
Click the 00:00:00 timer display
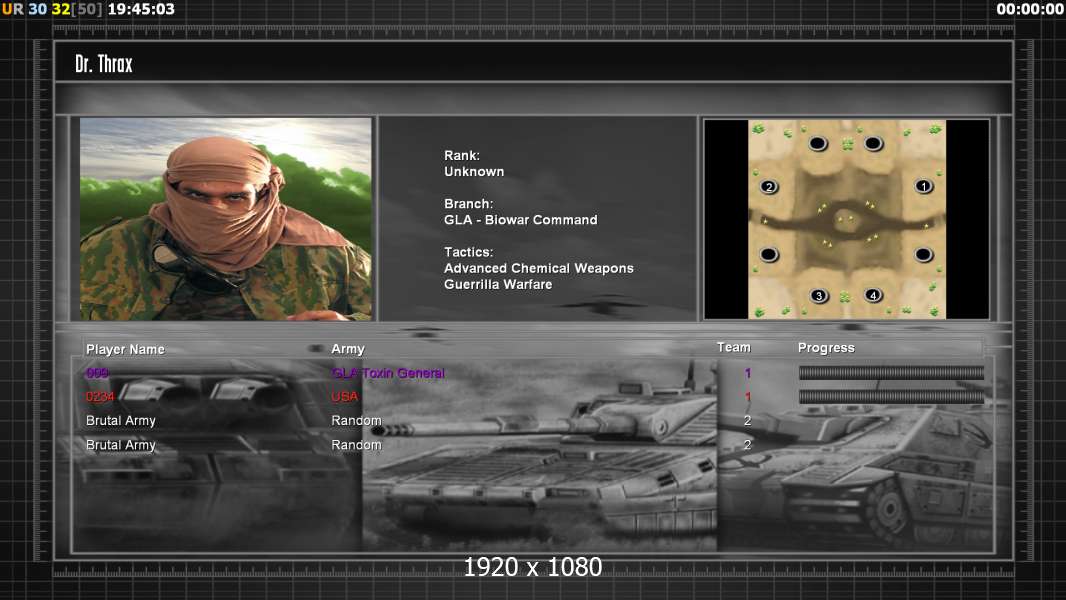click(x=1030, y=9)
